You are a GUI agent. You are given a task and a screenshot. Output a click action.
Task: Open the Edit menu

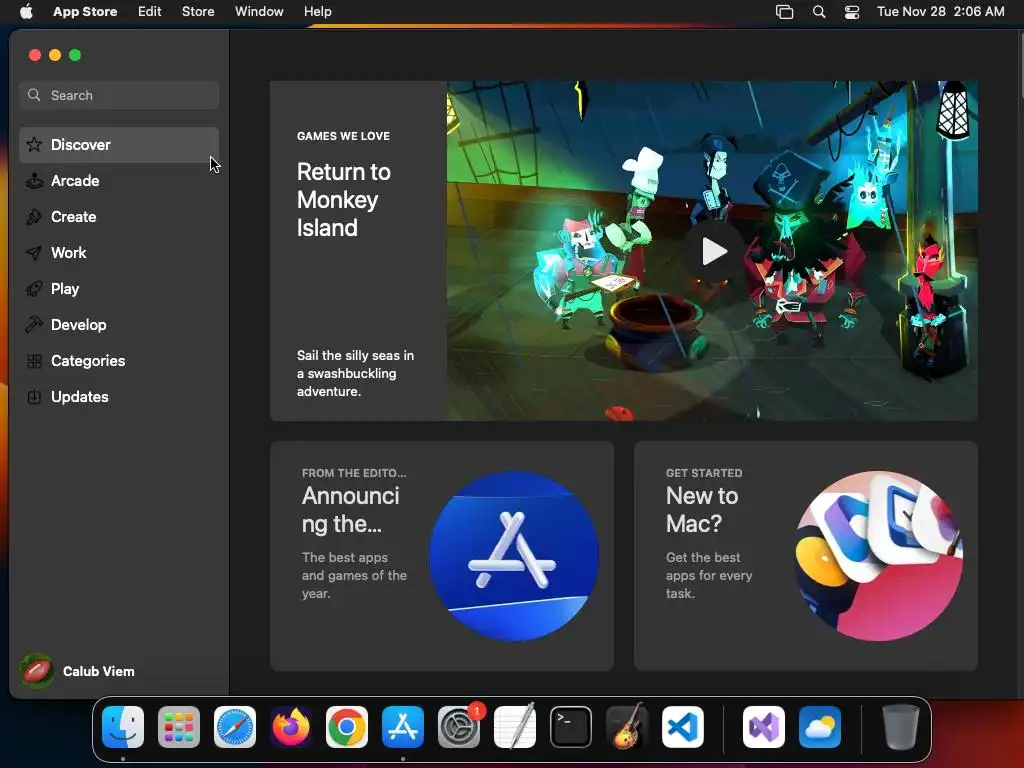coord(150,12)
